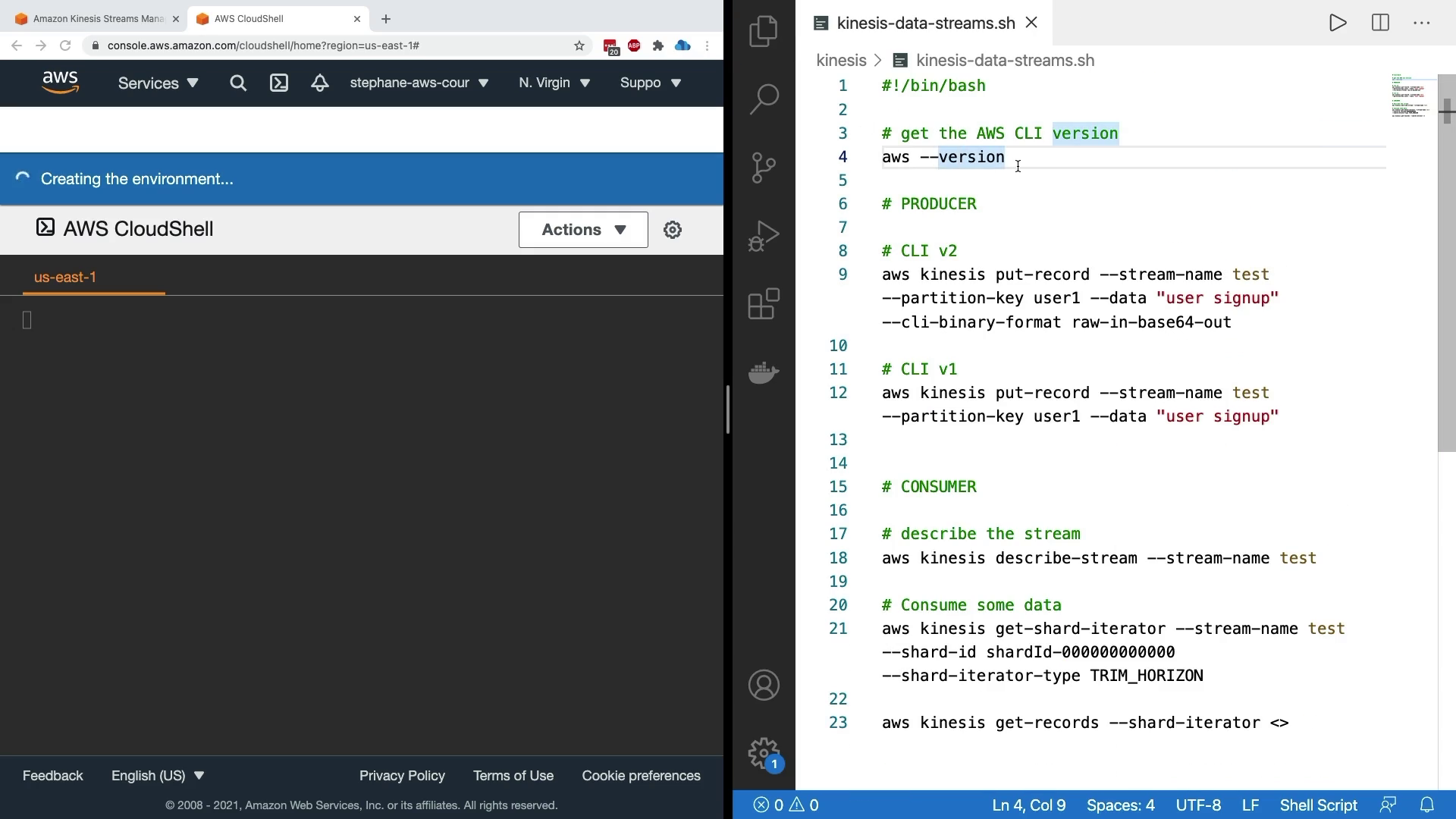The height and width of the screenshot is (819, 1456).
Task: Change the English (US) language selector
Action: (158, 775)
